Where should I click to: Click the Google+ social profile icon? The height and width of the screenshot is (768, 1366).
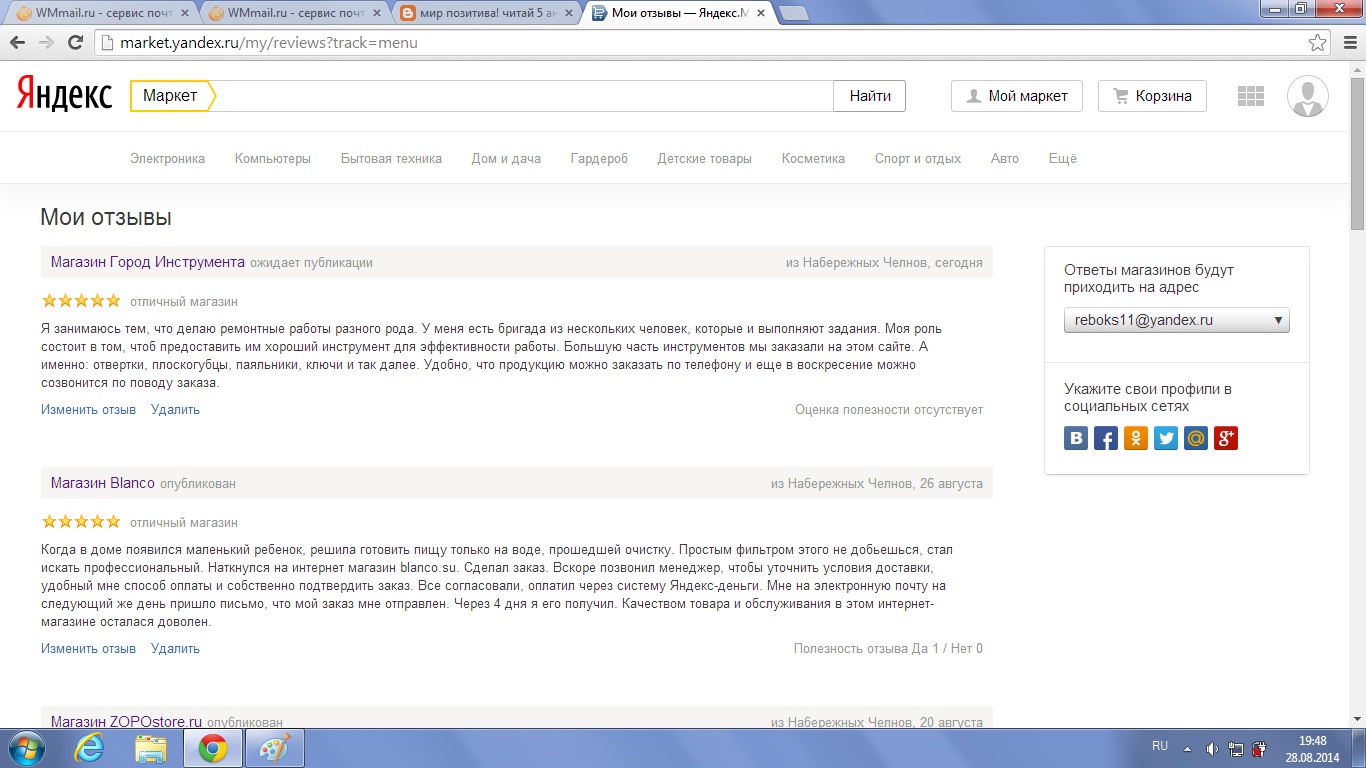pyautogui.click(x=1226, y=438)
